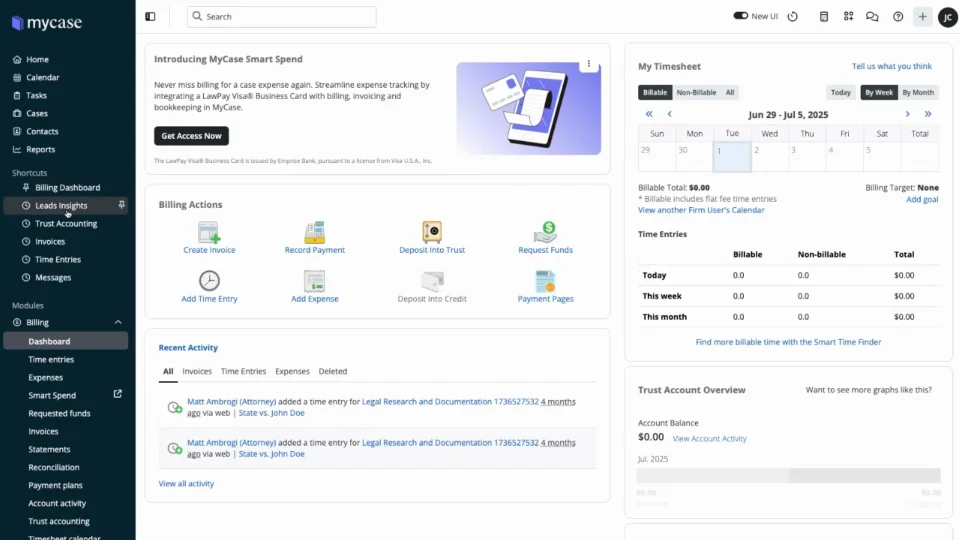960x540 pixels.
Task: Click View Account Activity link
Action: pos(710,438)
